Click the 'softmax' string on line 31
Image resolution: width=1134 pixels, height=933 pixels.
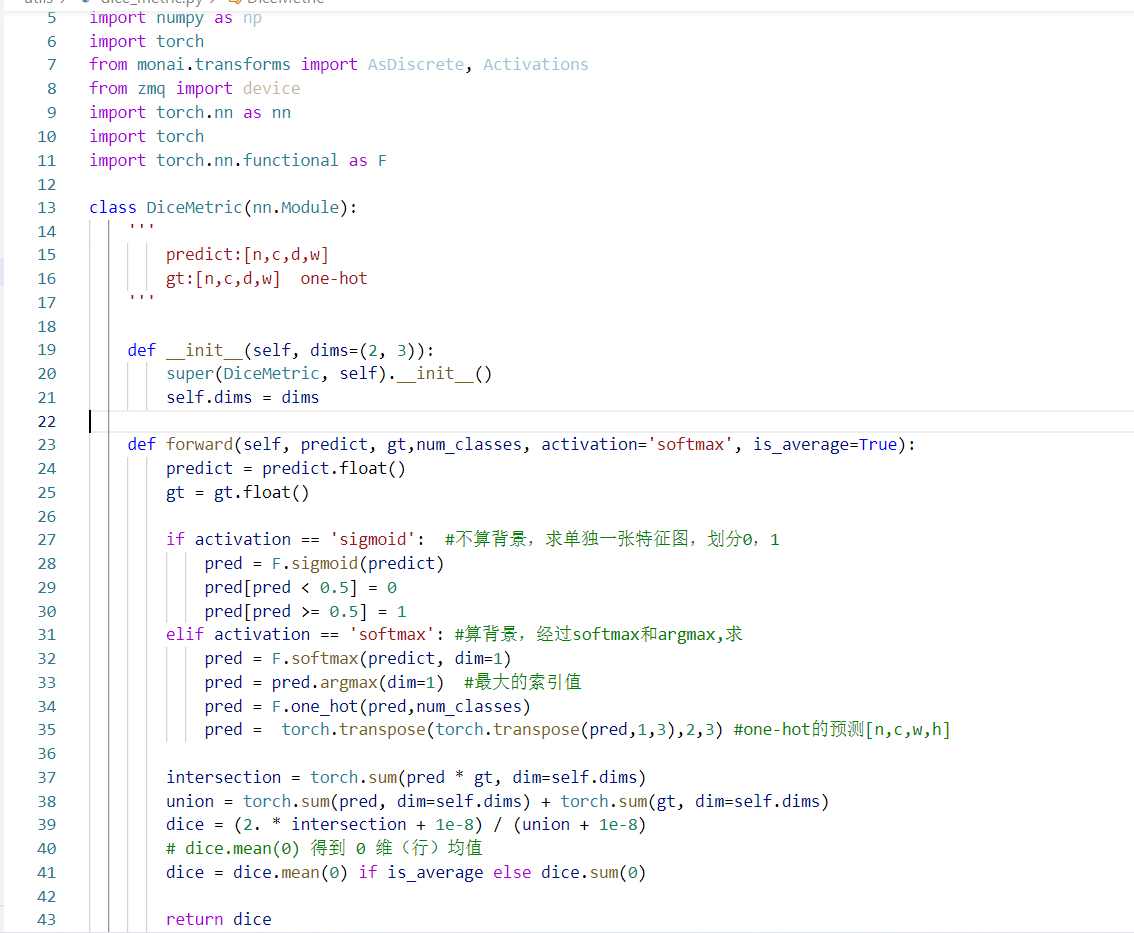[x=391, y=634]
